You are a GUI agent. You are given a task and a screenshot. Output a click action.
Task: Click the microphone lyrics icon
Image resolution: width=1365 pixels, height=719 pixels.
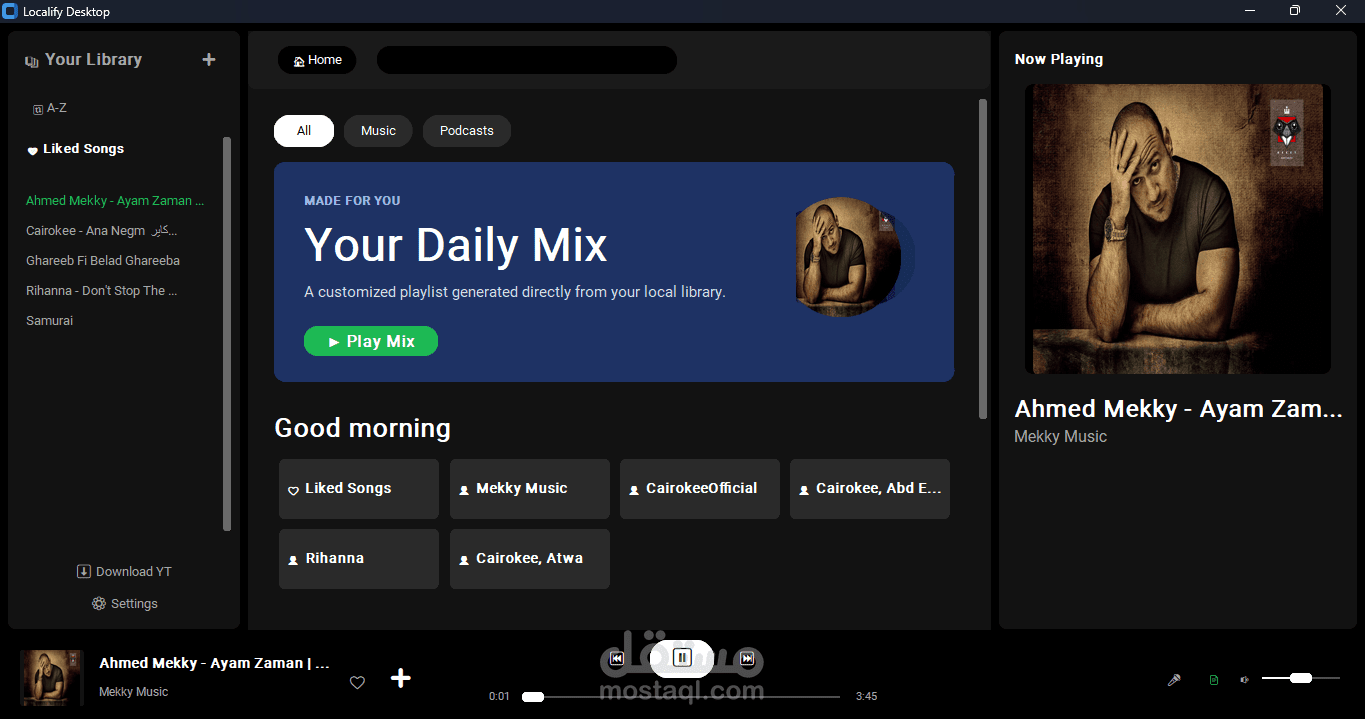(1174, 680)
